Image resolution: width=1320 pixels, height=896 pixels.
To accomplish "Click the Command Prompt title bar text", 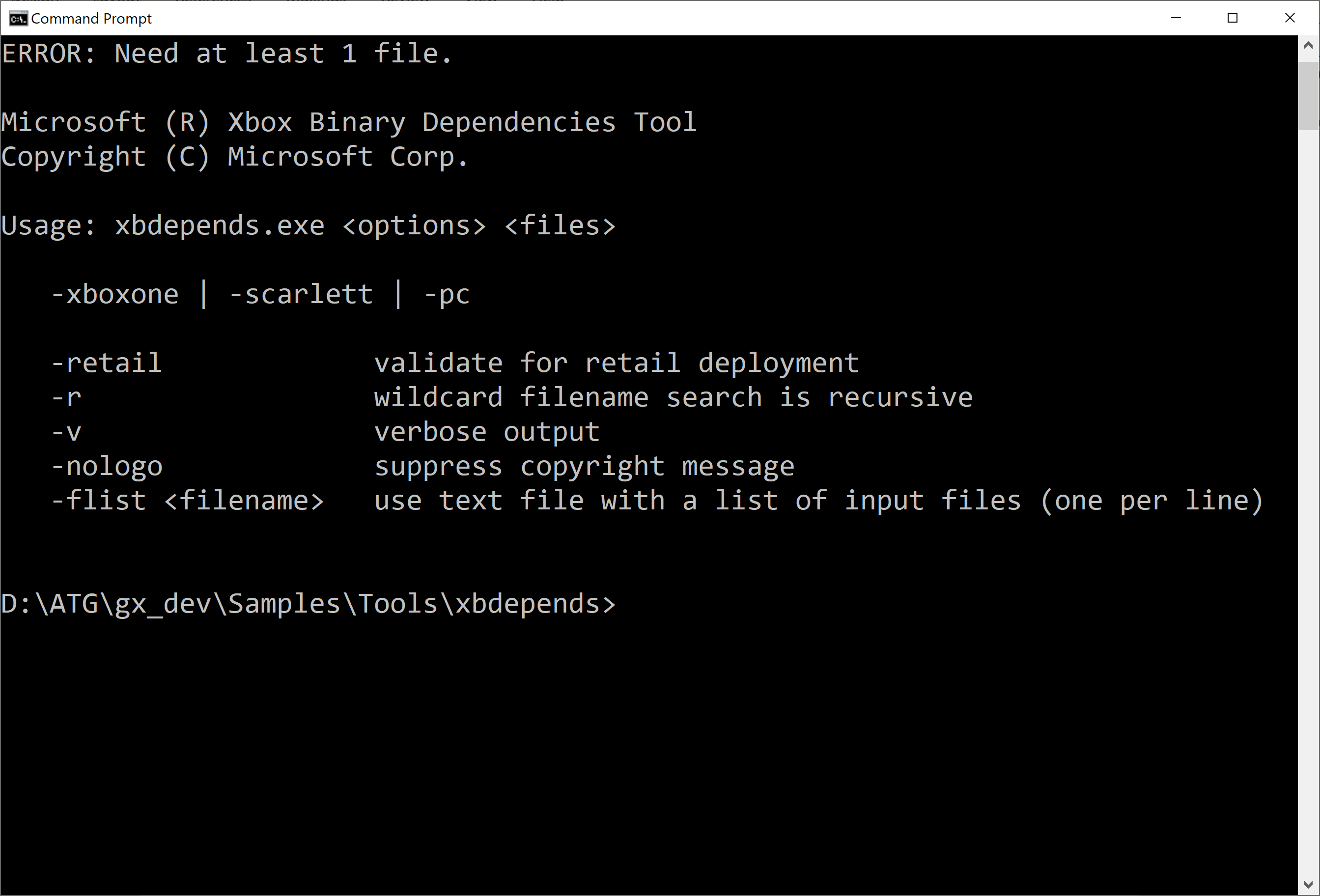I will click(x=91, y=19).
